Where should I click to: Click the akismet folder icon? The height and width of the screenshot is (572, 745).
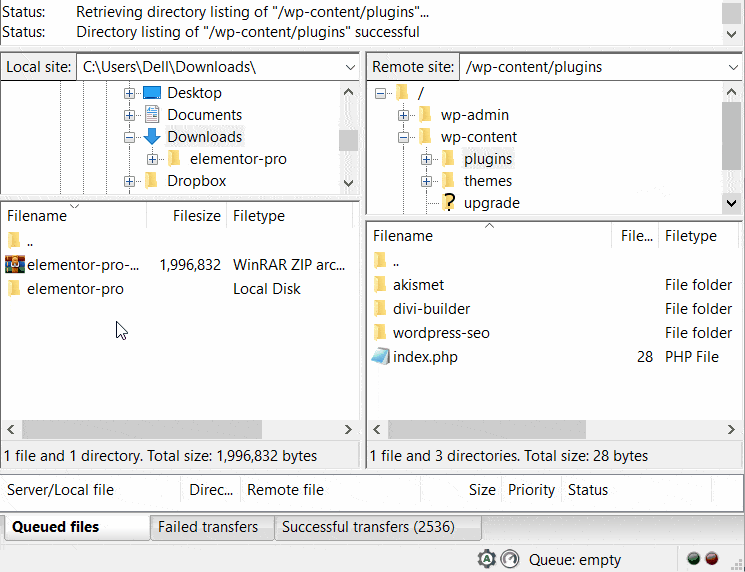click(380, 285)
